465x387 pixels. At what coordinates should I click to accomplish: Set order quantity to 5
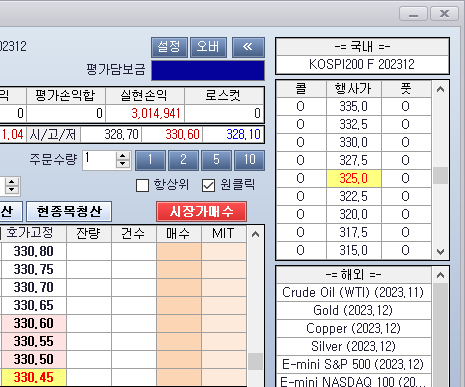[216, 160]
